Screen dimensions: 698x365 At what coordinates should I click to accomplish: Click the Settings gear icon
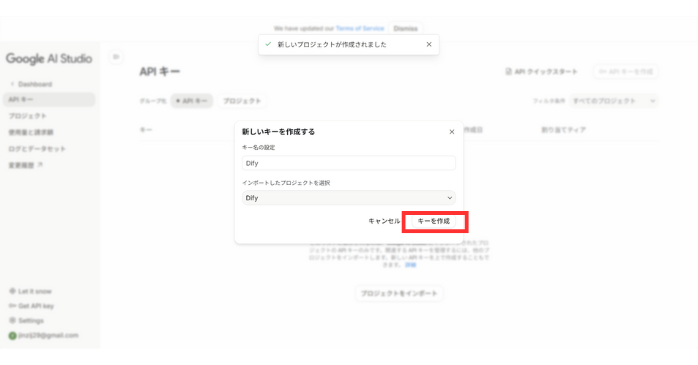pyautogui.click(x=12, y=320)
